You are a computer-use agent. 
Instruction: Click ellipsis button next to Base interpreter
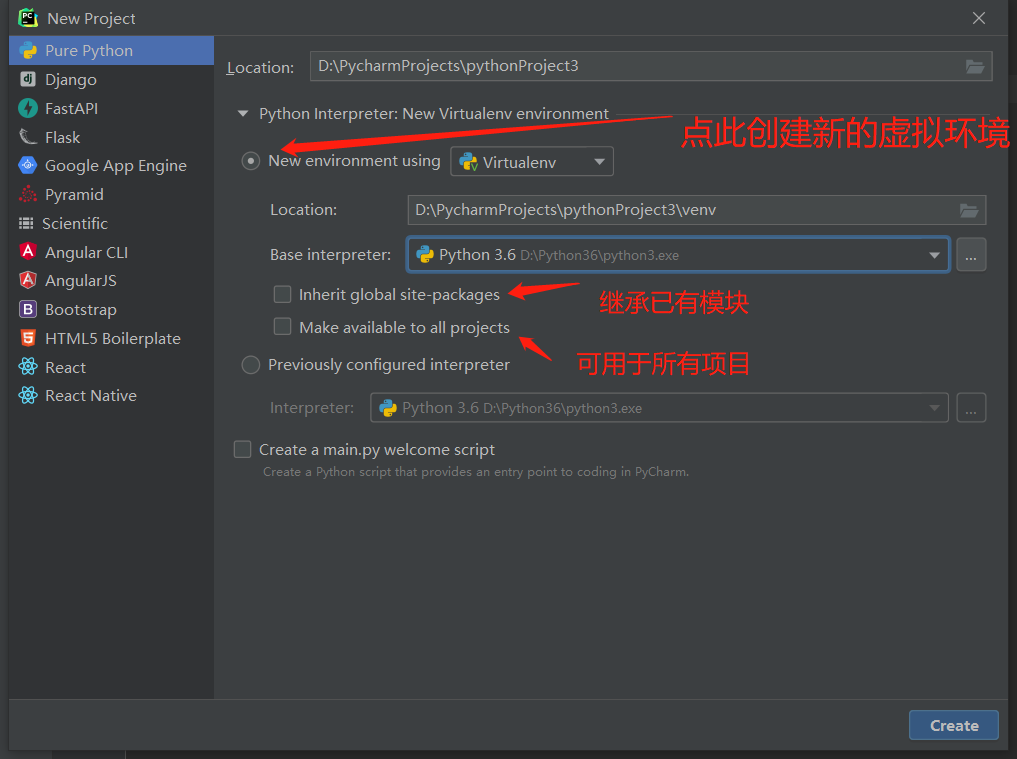coord(971,254)
